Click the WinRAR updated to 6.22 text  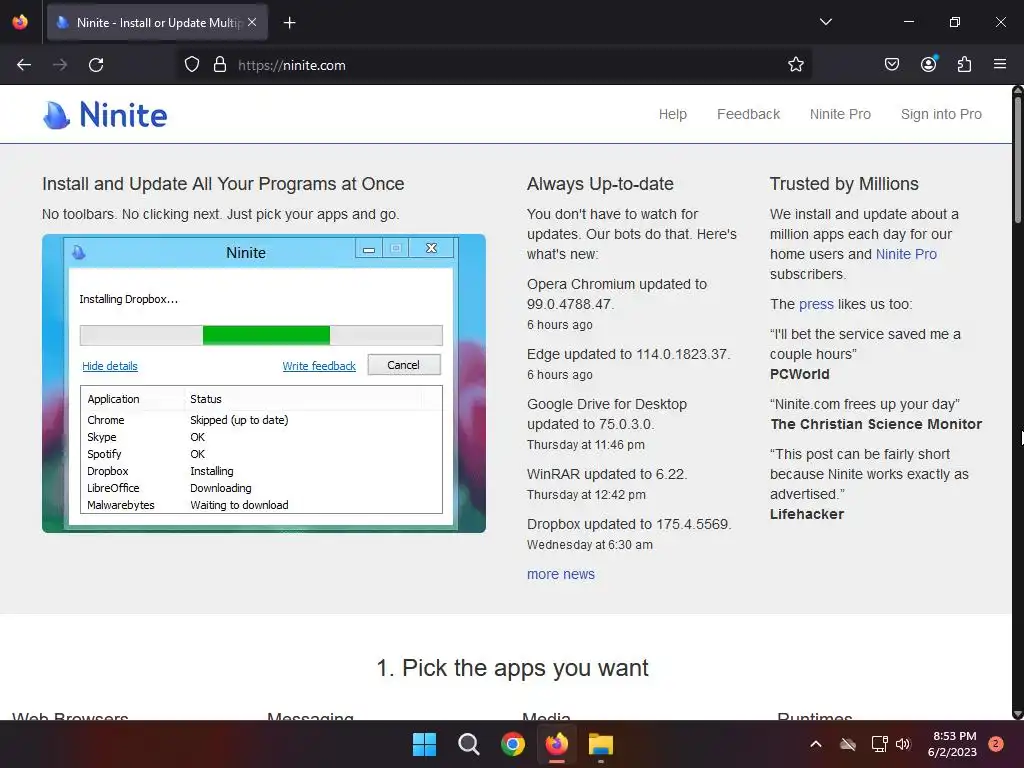click(607, 474)
